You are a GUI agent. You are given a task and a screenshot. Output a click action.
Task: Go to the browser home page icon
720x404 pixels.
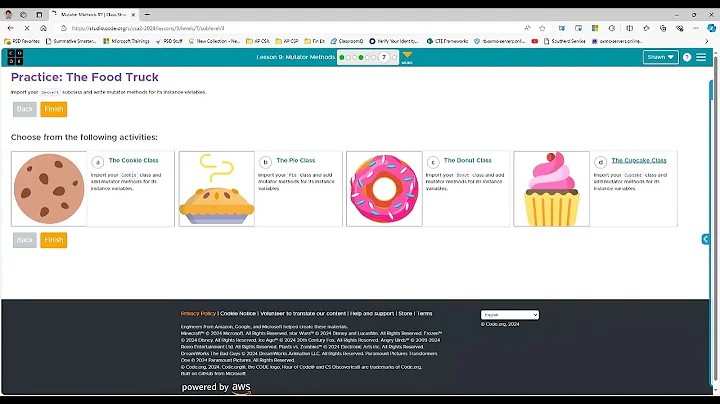click(x=43, y=28)
